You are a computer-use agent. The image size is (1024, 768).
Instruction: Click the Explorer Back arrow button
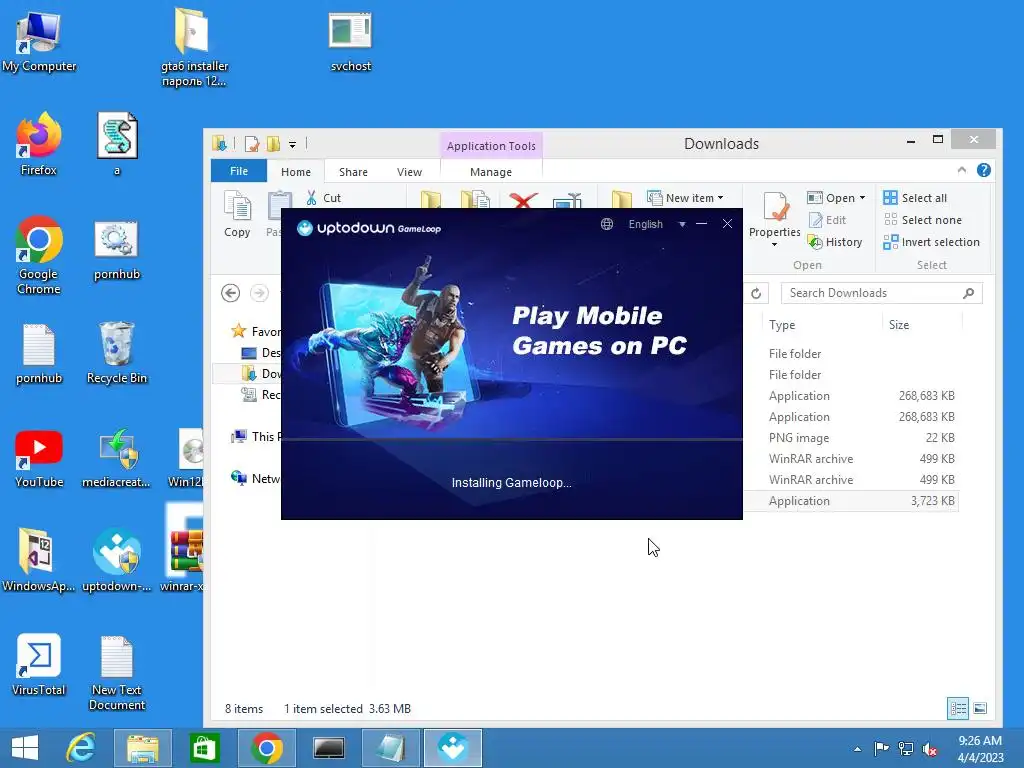231,293
